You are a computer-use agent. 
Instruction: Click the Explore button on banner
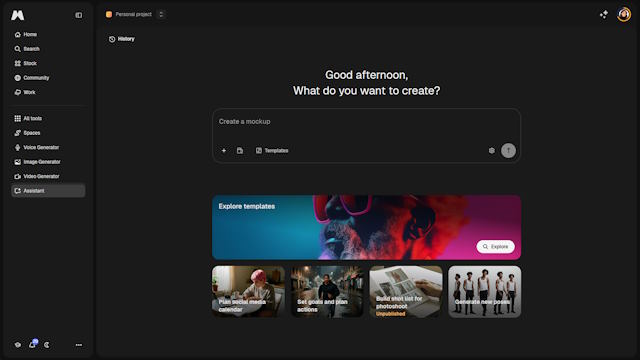click(496, 247)
